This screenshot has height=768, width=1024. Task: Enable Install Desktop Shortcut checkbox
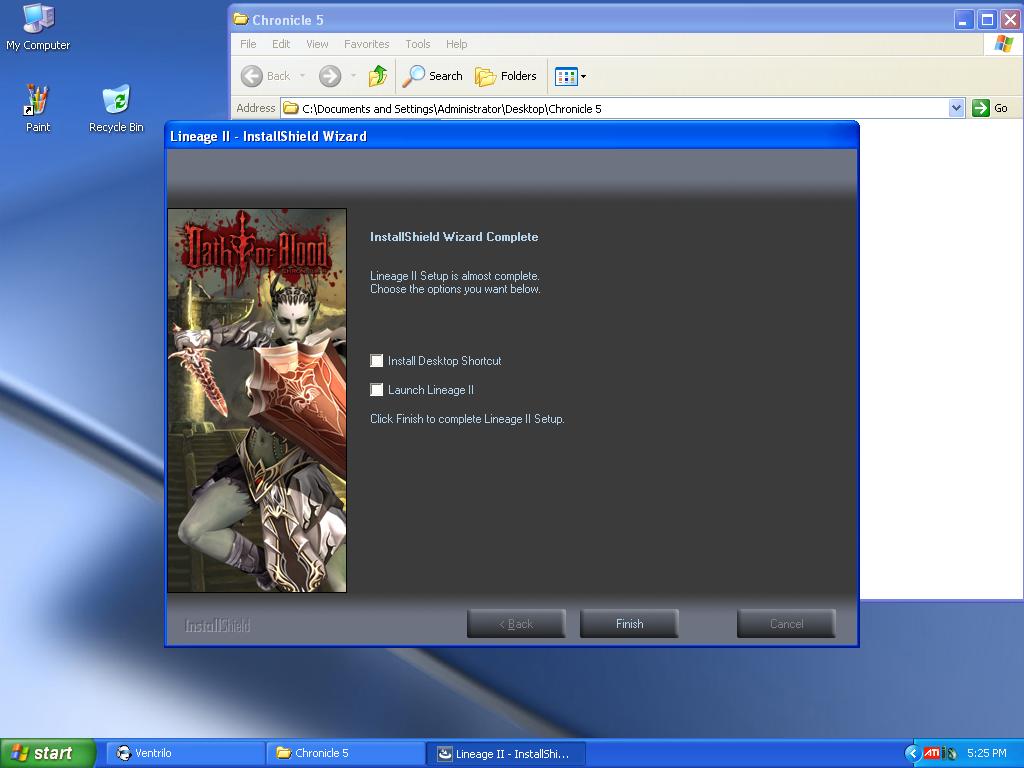(377, 361)
